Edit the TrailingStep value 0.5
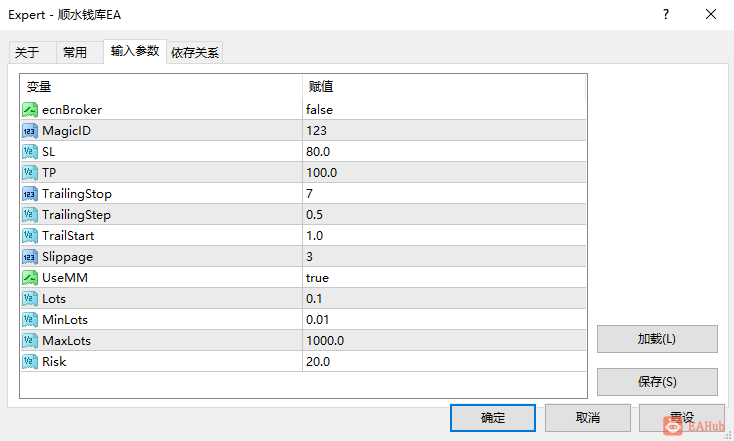Screen dimensions: 734x441 coord(444,214)
